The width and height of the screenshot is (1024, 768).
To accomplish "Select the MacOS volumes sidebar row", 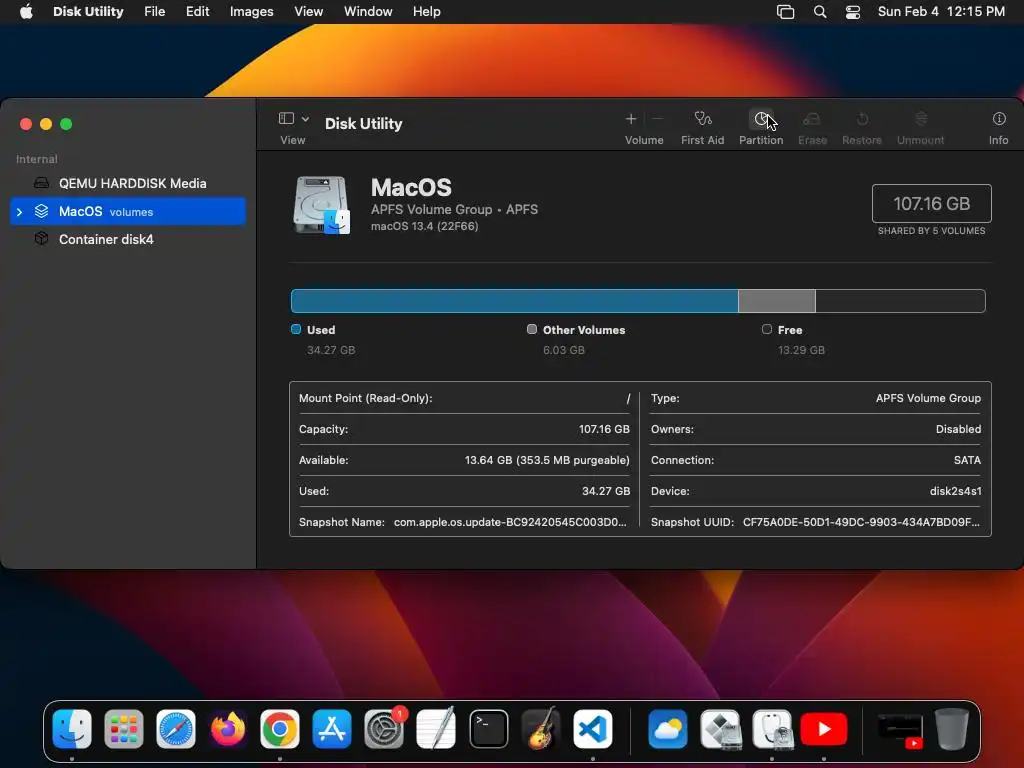I will click(128, 211).
